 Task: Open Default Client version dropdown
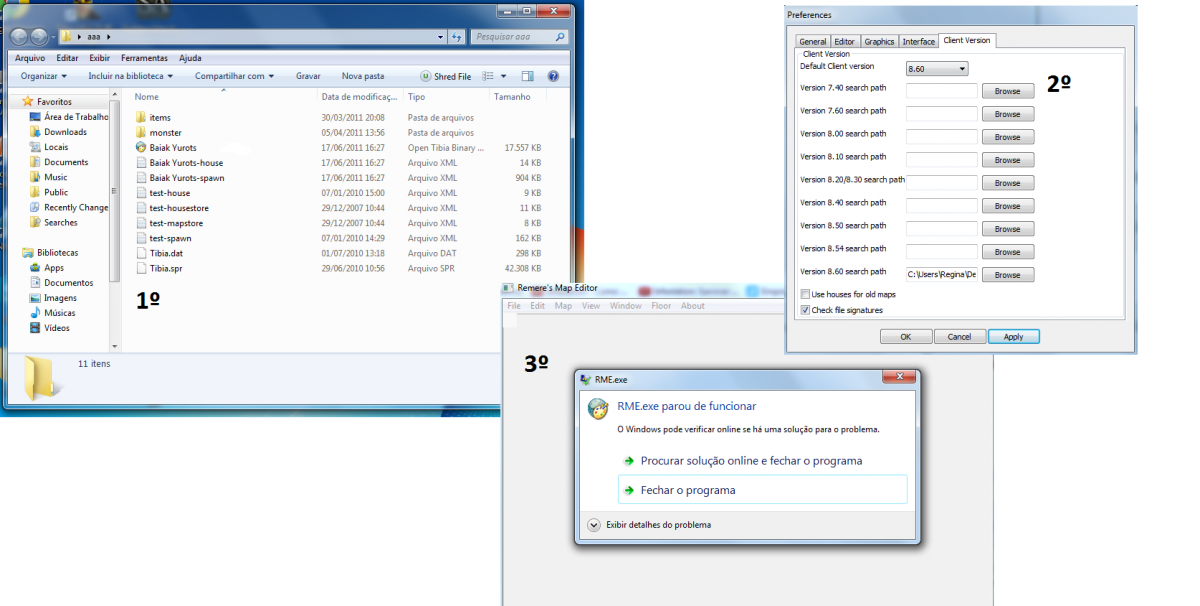click(x=937, y=68)
